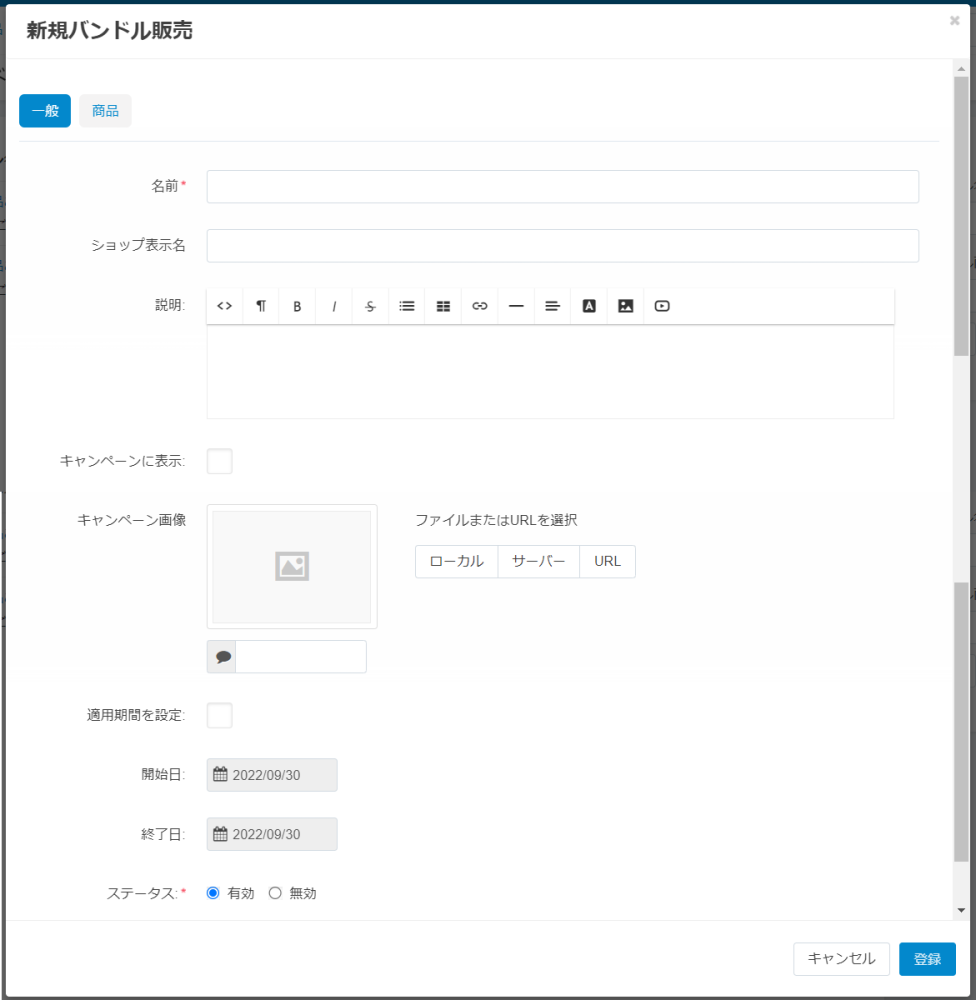The height and width of the screenshot is (1000, 976).
Task: Insert a table in description editor
Action: [x=443, y=306]
